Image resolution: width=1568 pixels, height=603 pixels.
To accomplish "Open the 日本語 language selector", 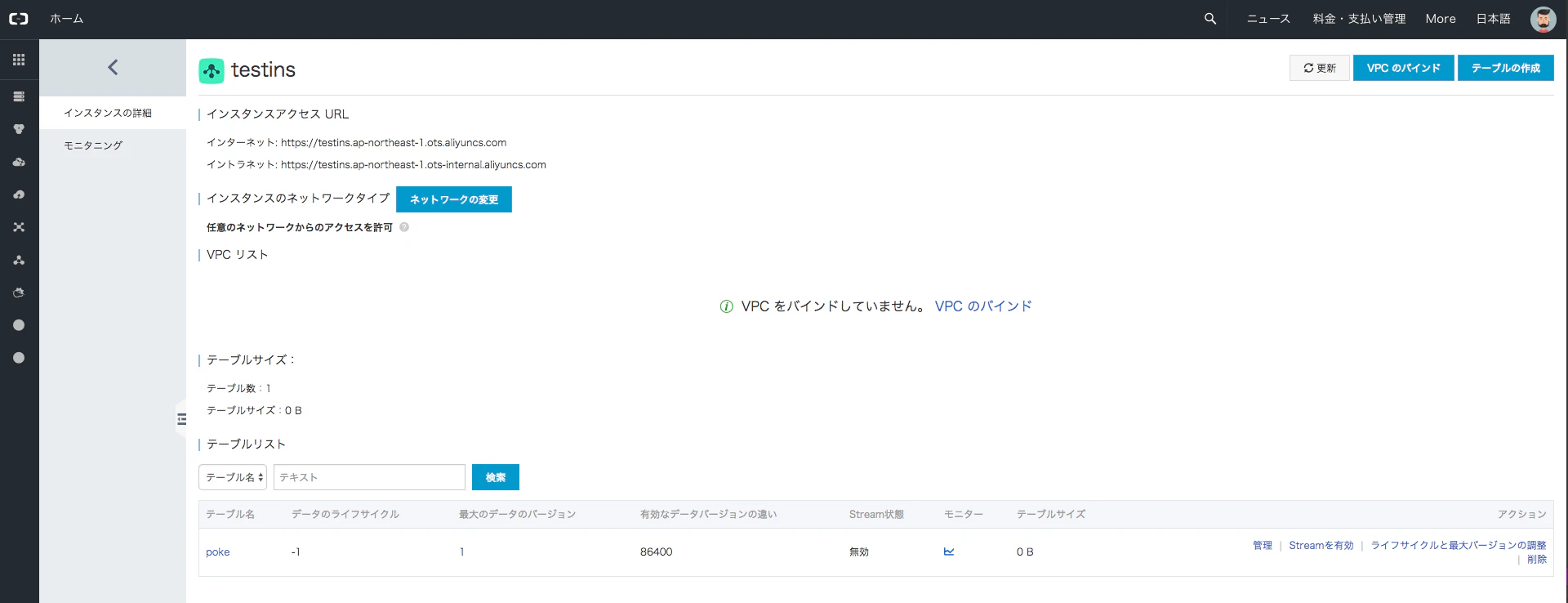I will (x=1493, y=19).
